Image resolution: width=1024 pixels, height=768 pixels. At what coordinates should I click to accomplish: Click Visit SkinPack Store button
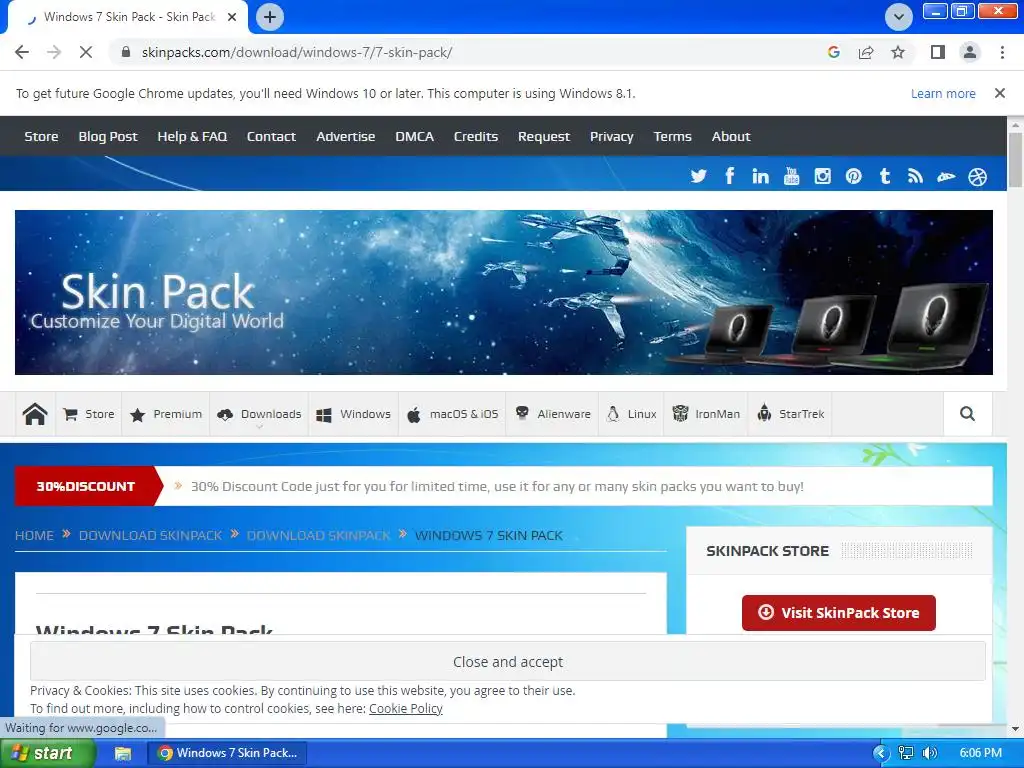tap(839, 613)
